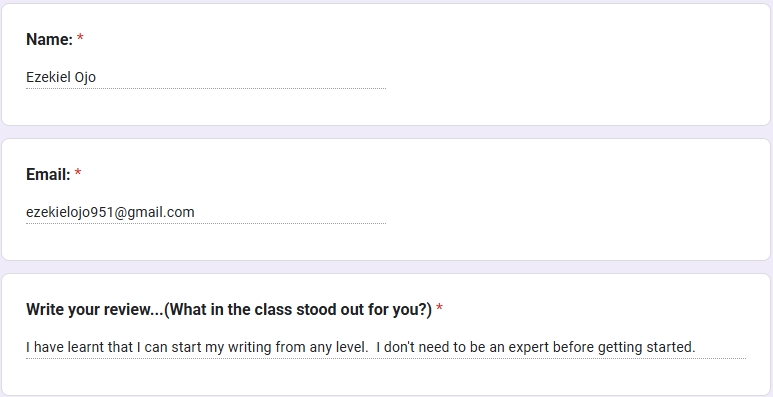Click the red asterisk after the review question
The height and width of the screenshot is (397, 773).
[x=439, y=308]
